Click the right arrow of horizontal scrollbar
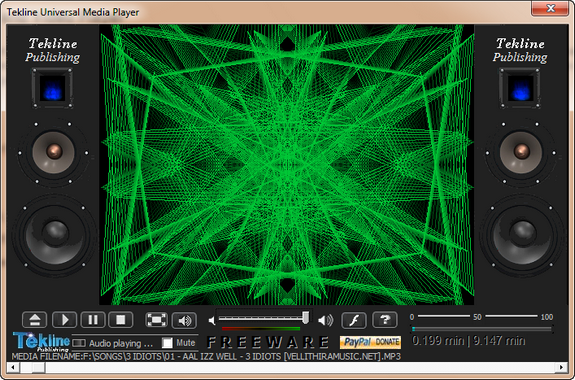This screenshot has height=380, width=575. (561, 367)
